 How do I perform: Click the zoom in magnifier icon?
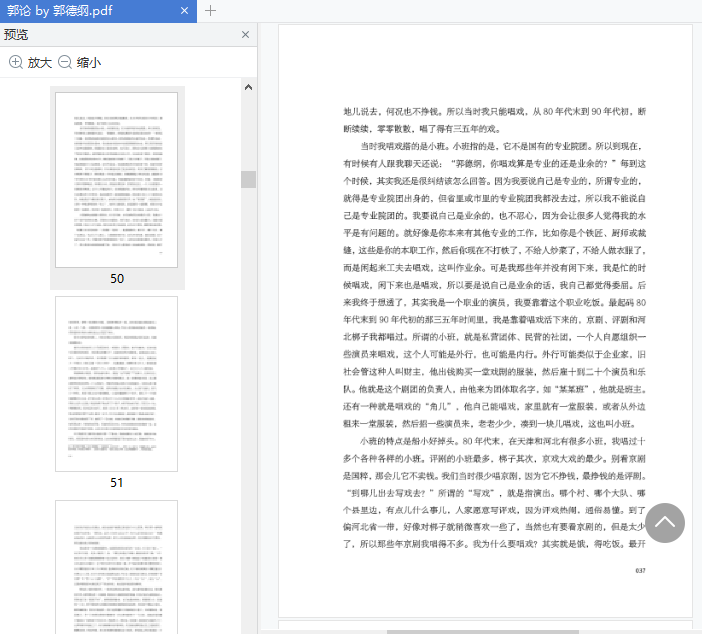16,62
